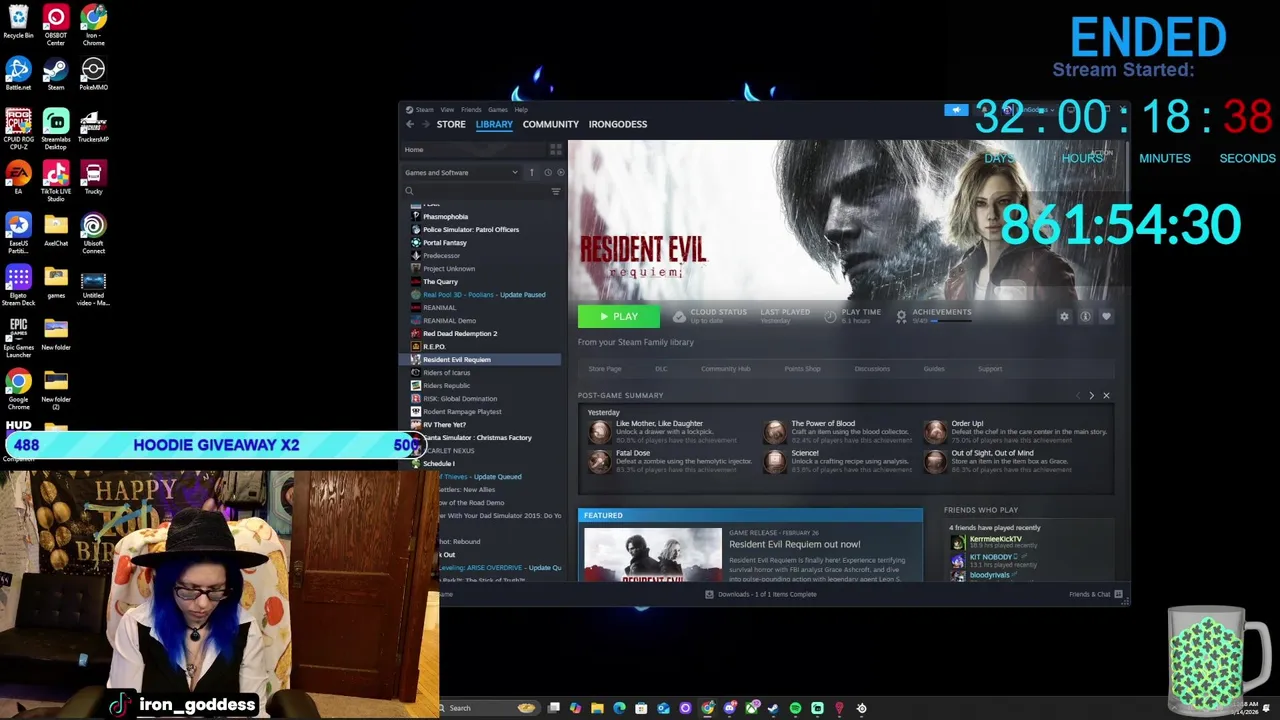Viewport: 1280px width, 720px height.
Task: Open the game info icon
Action: pos(1085,317)
